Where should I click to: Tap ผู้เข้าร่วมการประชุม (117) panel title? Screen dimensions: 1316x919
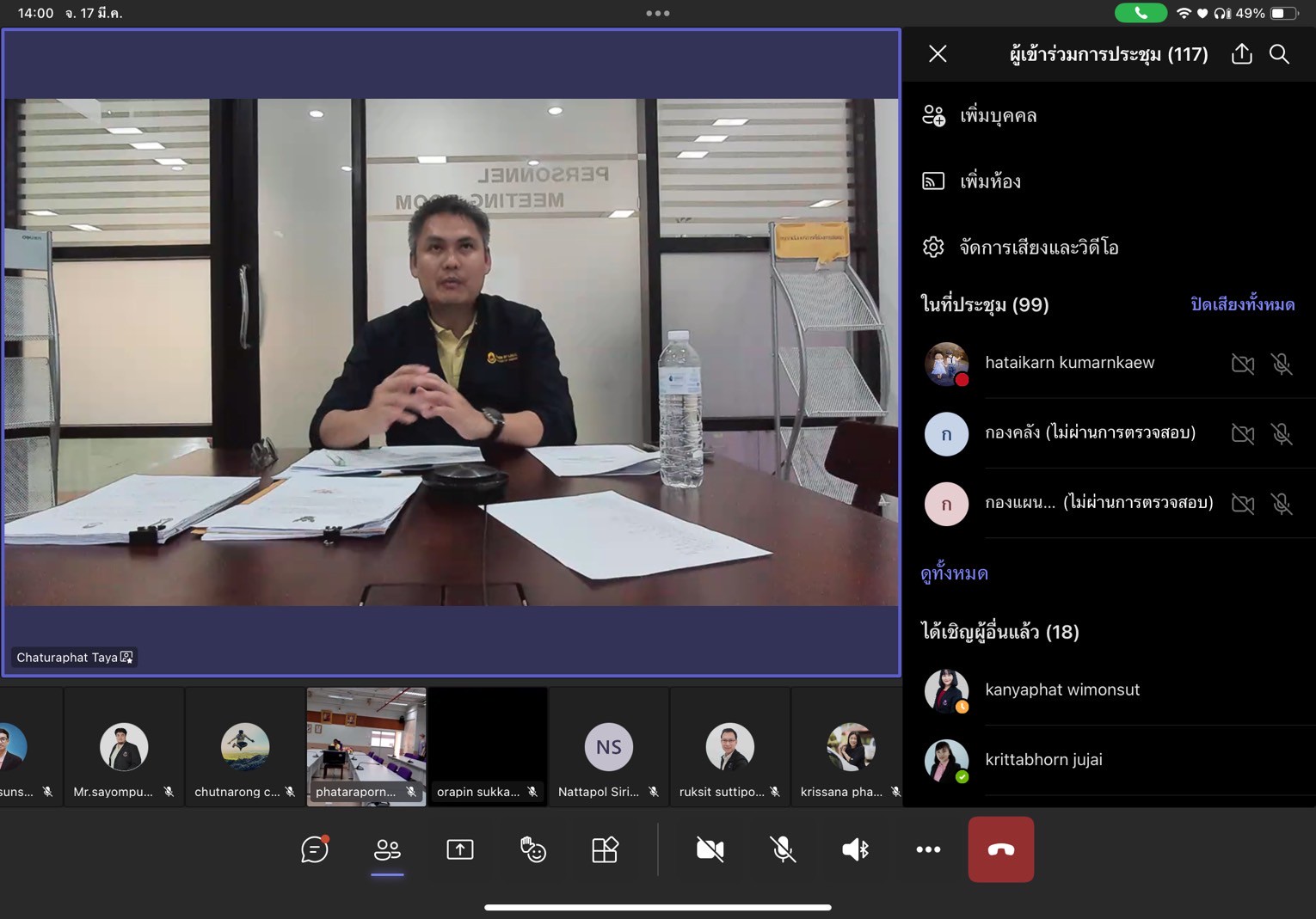tap(1109, 54)
